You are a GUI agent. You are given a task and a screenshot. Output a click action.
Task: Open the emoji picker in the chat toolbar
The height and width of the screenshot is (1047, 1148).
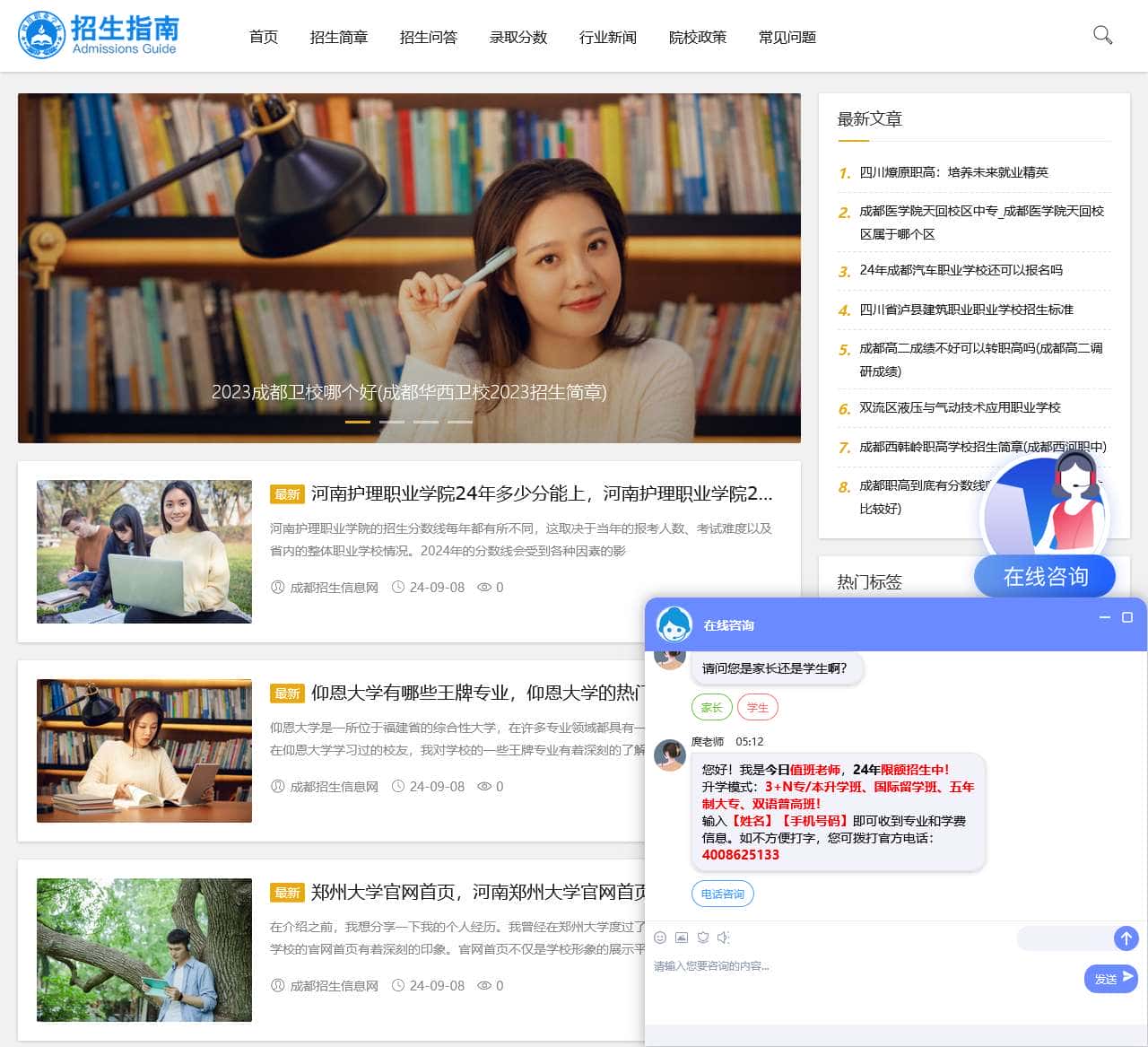659,938
